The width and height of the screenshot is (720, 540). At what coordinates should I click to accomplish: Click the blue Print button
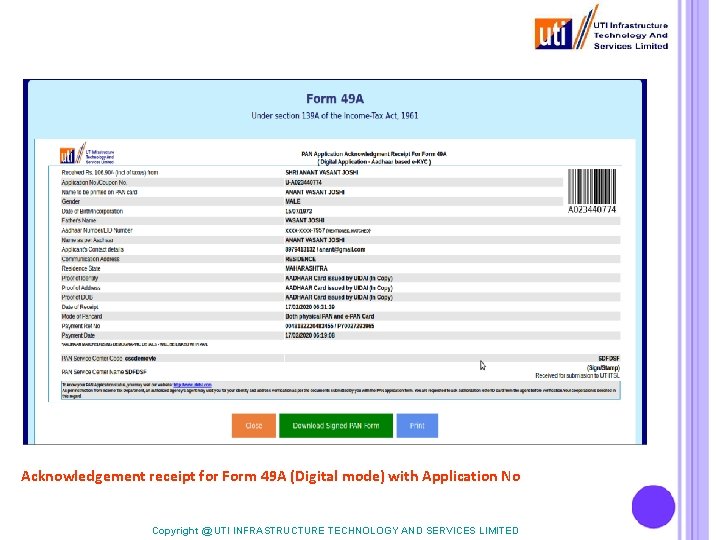click(417, 426)
